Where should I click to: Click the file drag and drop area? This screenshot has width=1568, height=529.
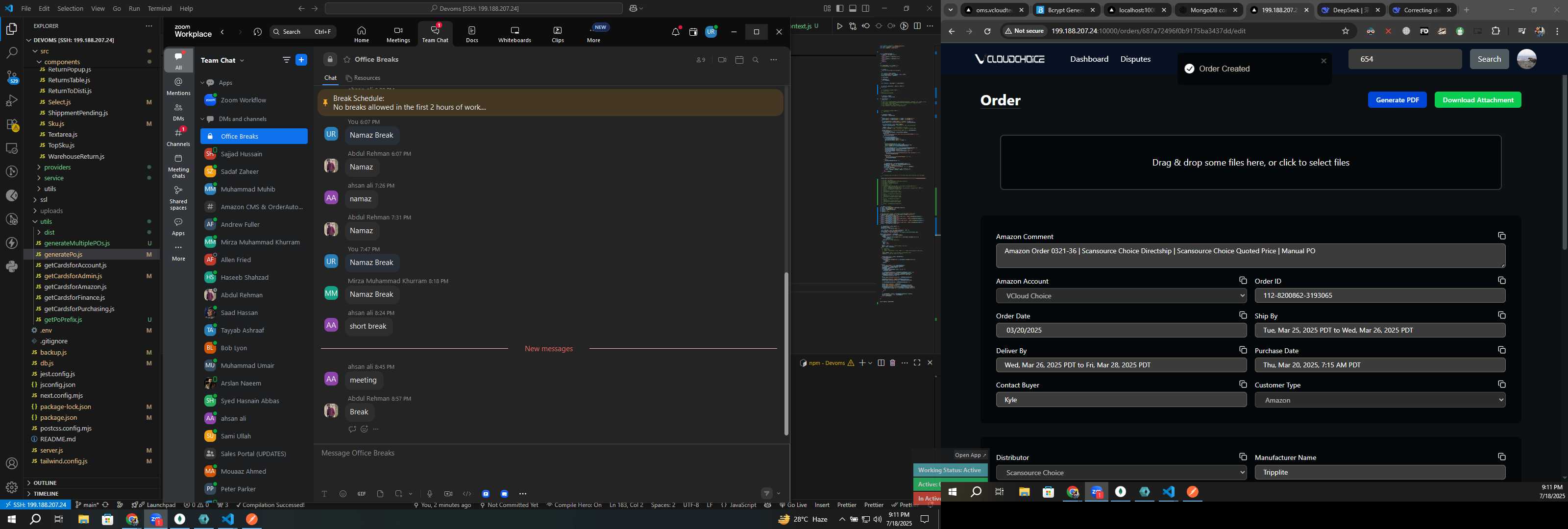[x=1250, y=163]
